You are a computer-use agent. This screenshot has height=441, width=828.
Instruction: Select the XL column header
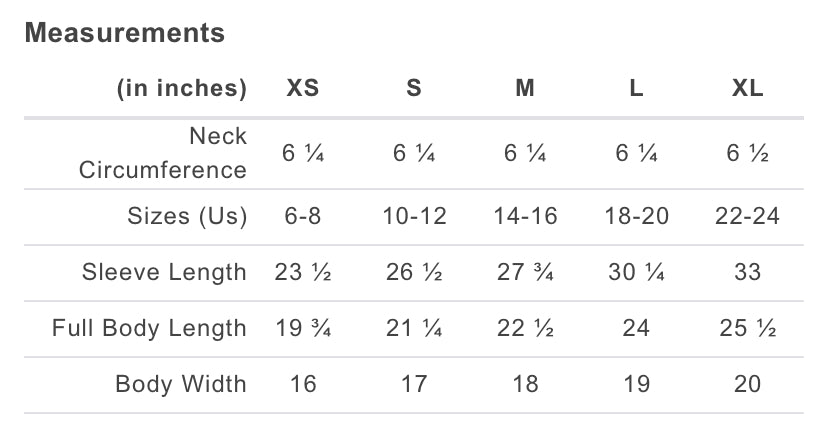pyautogui.click(x=747, y=88)
